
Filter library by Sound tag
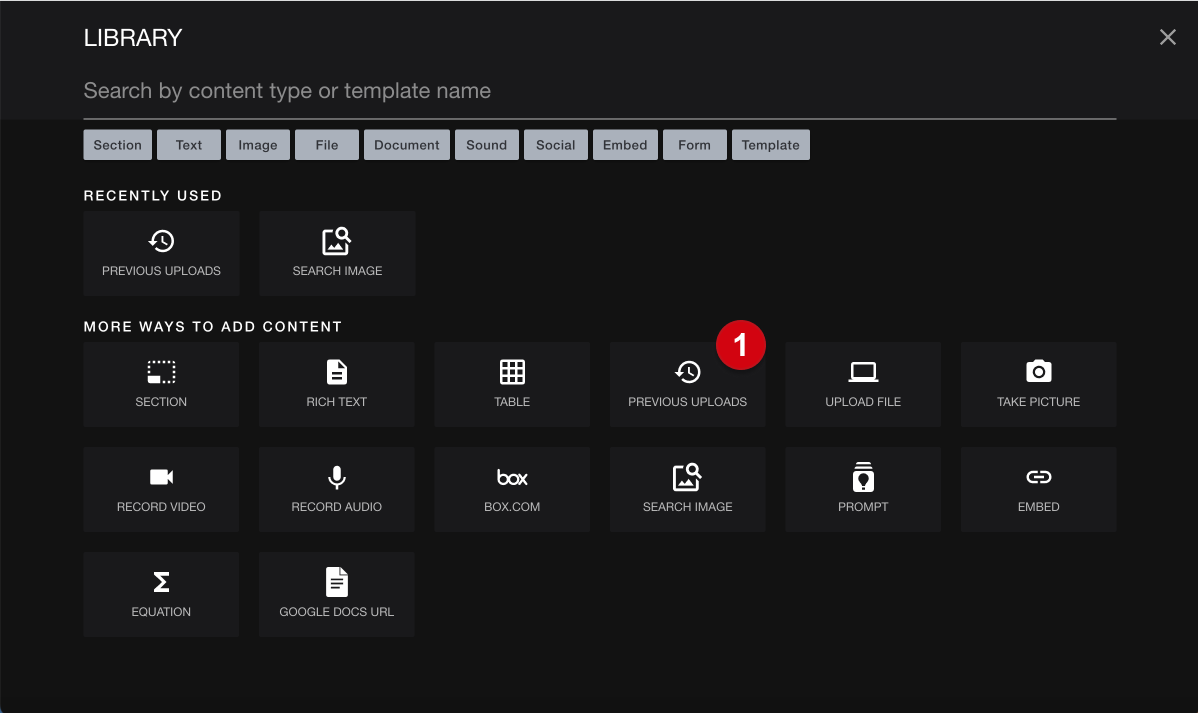coord(487,145)
